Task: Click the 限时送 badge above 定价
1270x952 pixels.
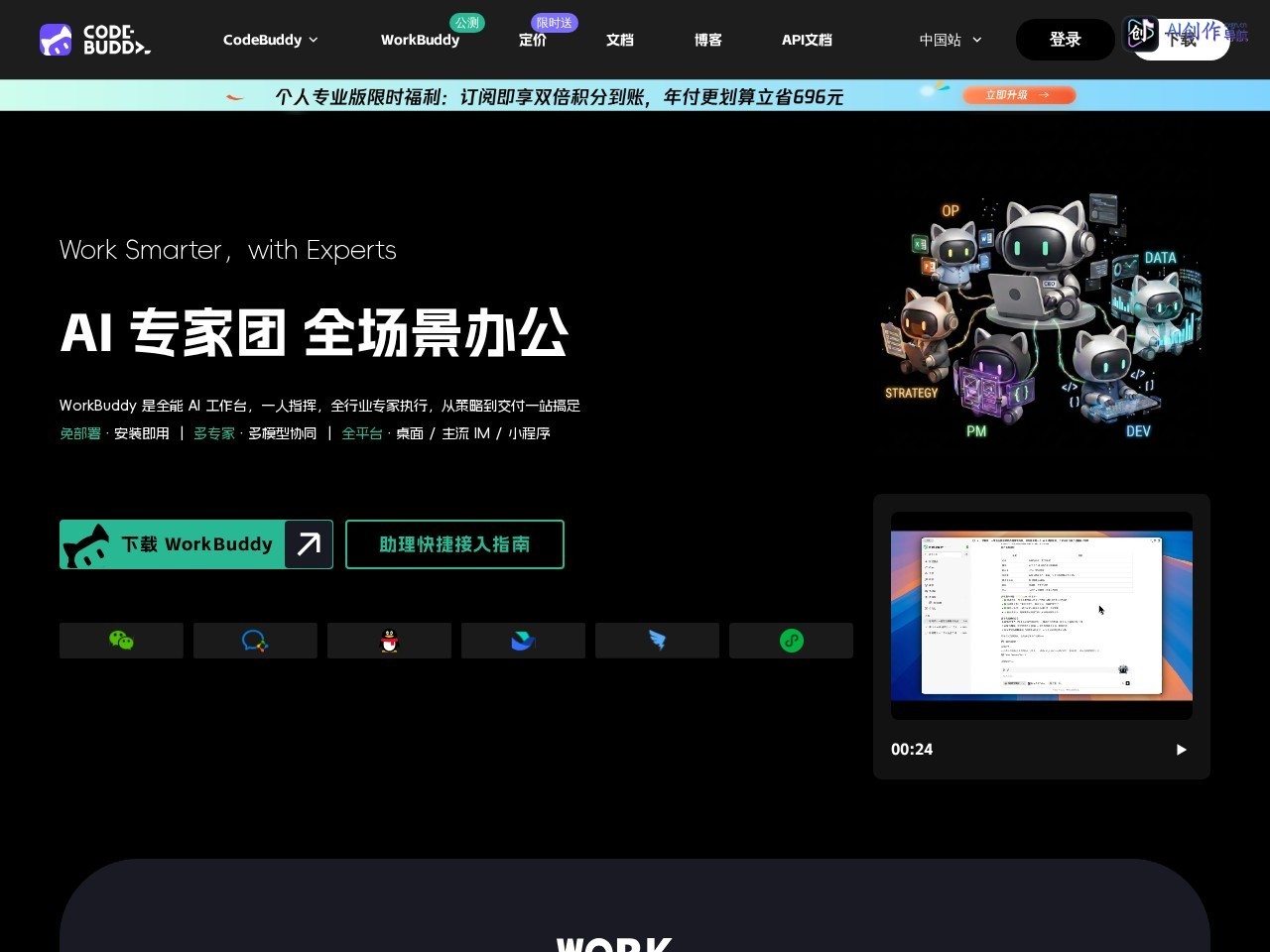Action: click(x=555, y=23)
